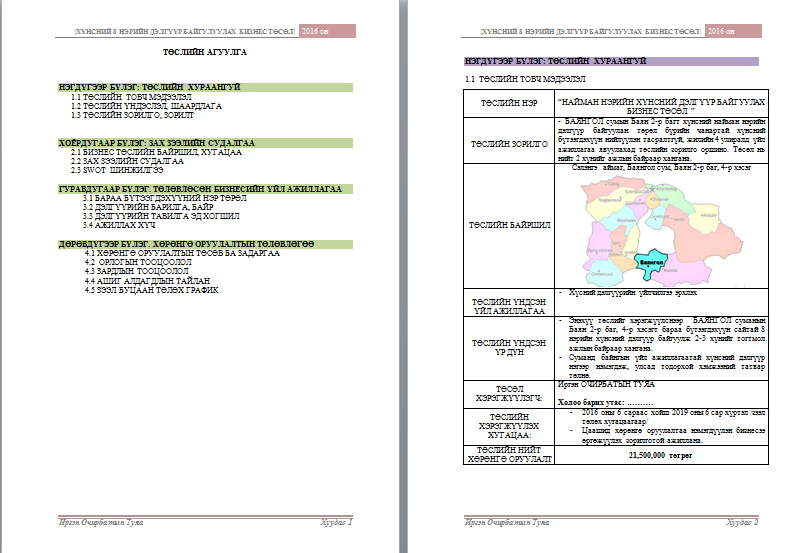
Task: Click the "ТӨСЛИЙН БАЙРШИЛ" row label cell
Action: (x=506, y=226)
